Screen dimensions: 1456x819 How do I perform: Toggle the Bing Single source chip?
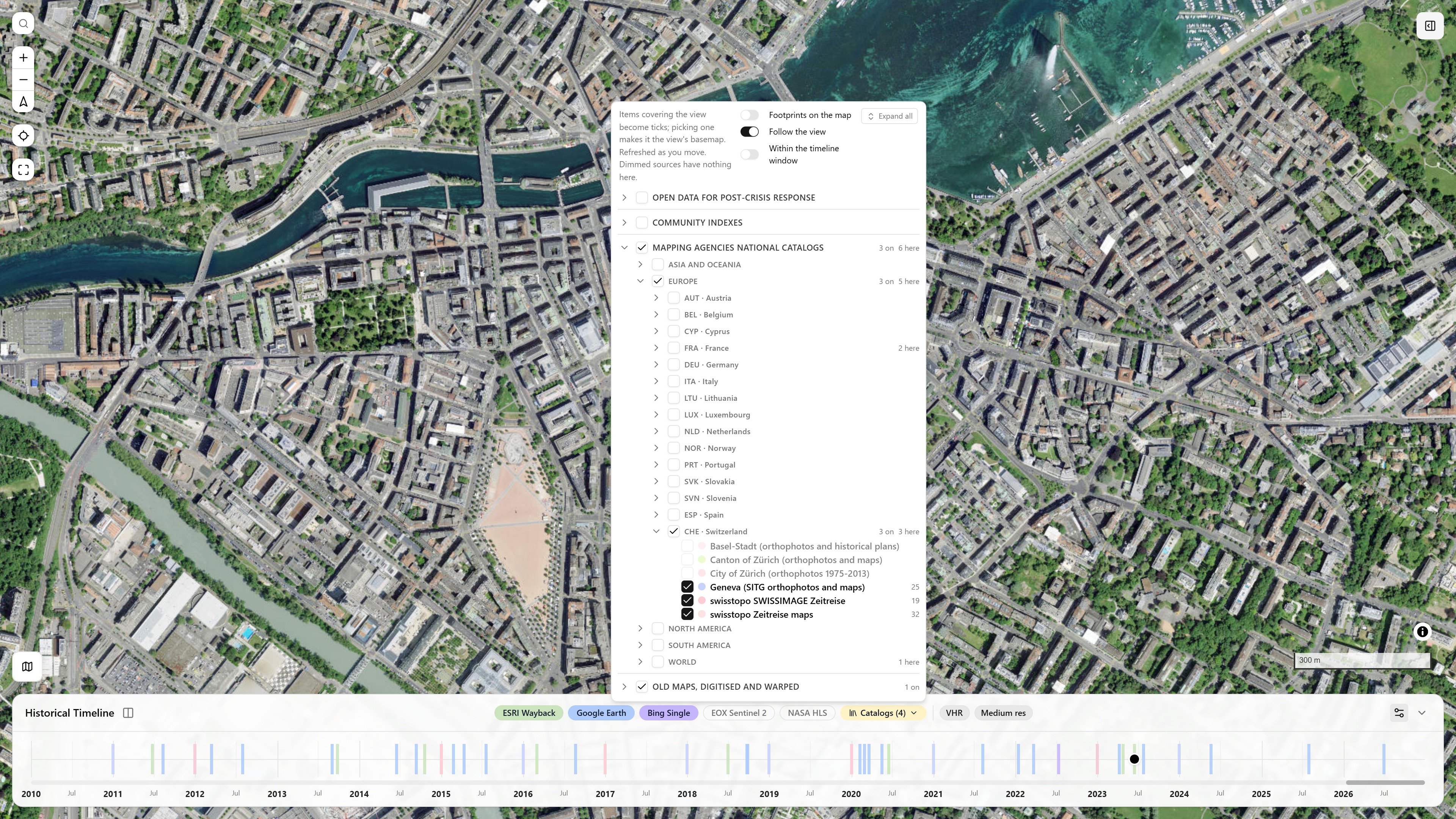tap(668, 713)
